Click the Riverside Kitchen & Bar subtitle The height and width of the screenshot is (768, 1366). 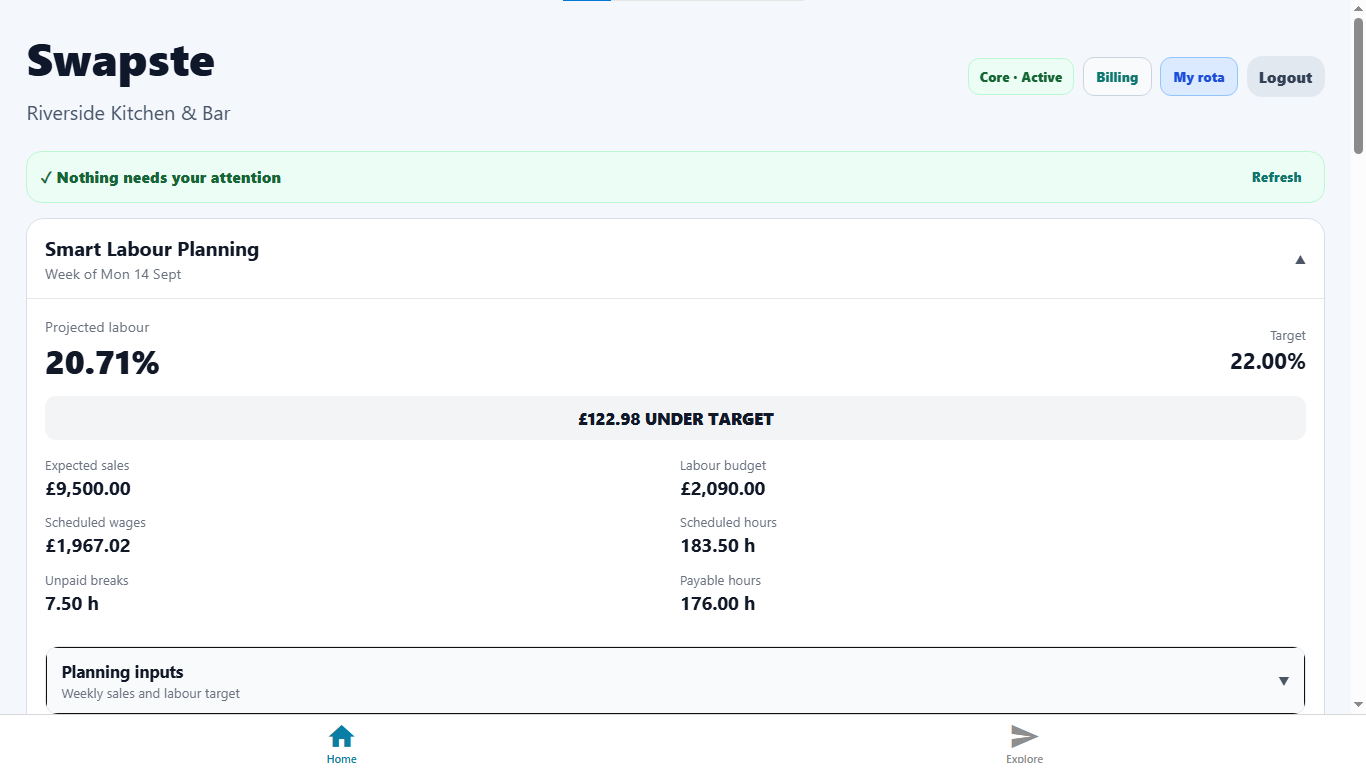click(x=128, y=113)
